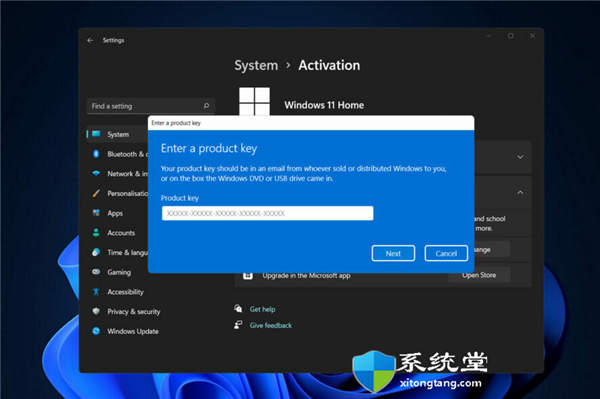
Task: Open the System category label
Action: [x=118, y=134]
